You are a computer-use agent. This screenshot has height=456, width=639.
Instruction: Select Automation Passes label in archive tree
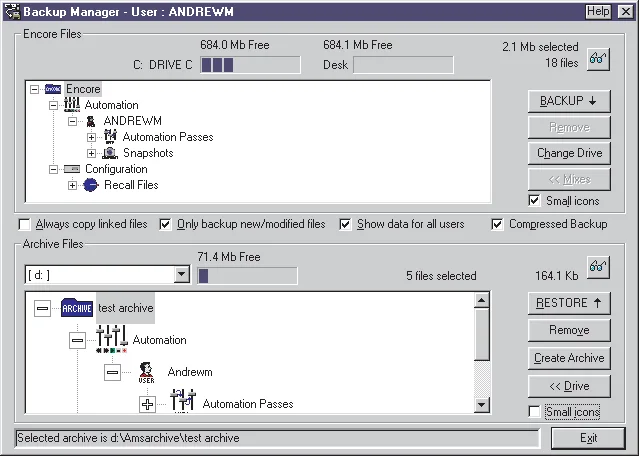(248, 404)
